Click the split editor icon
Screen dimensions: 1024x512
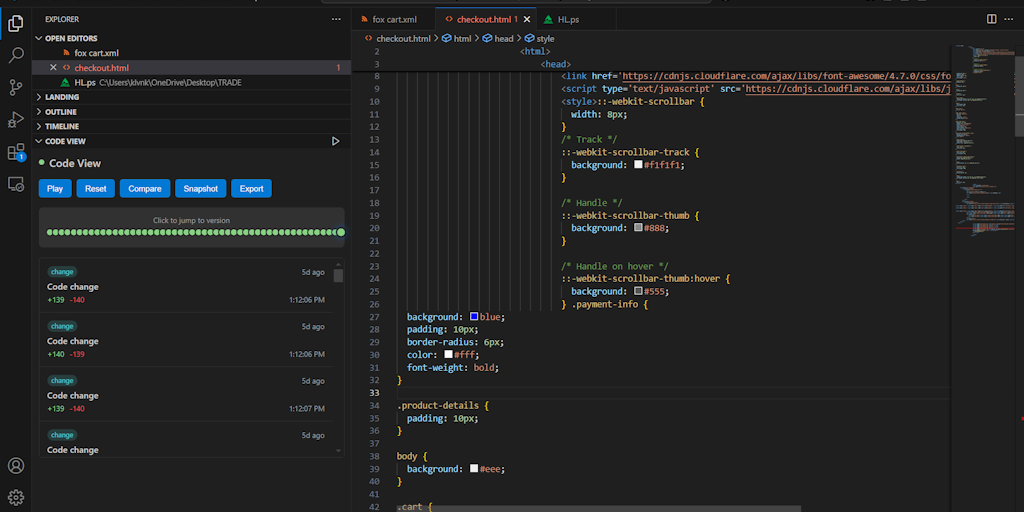pos(991,19)
